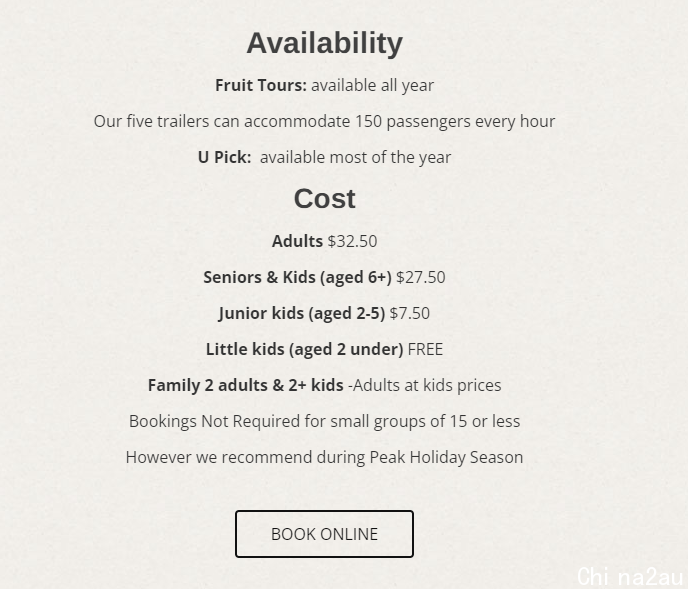Click the Family 2 adults & 2+ kids line
This screenshot has height=589, width=688.
(324, 385)
